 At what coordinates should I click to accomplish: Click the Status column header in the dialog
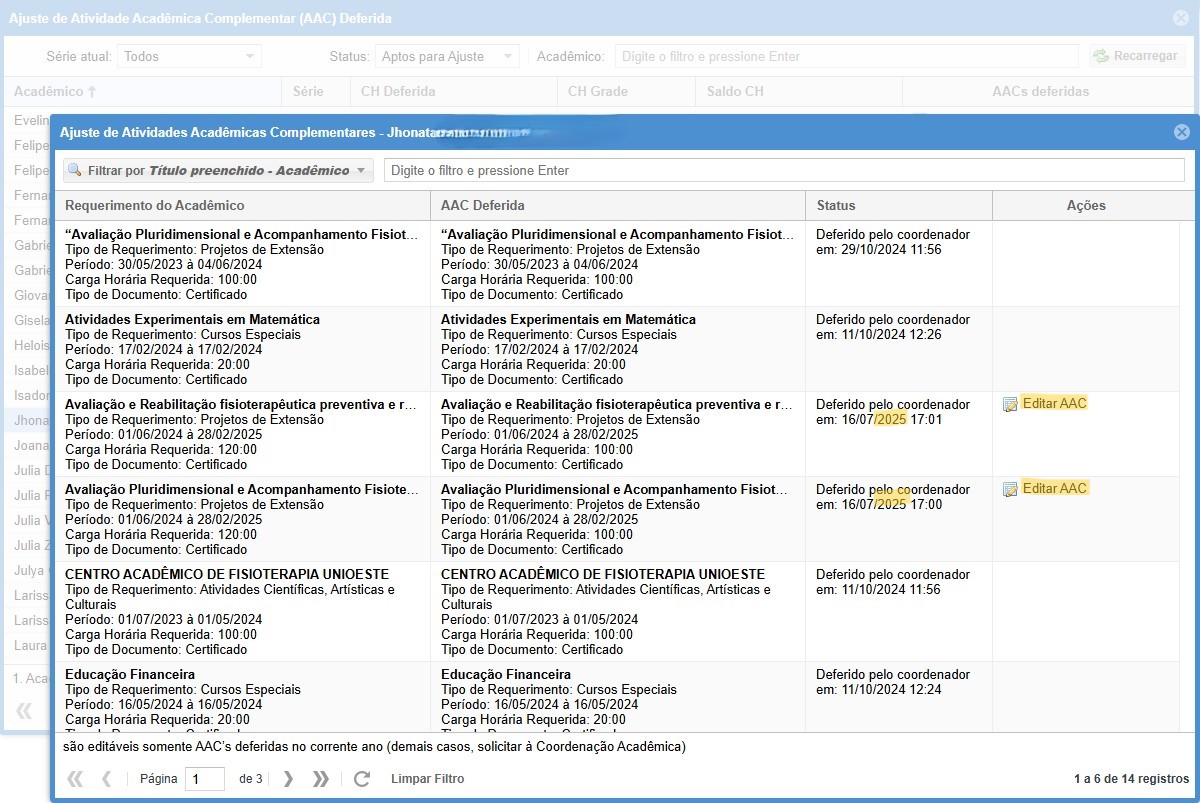(836, 206)
